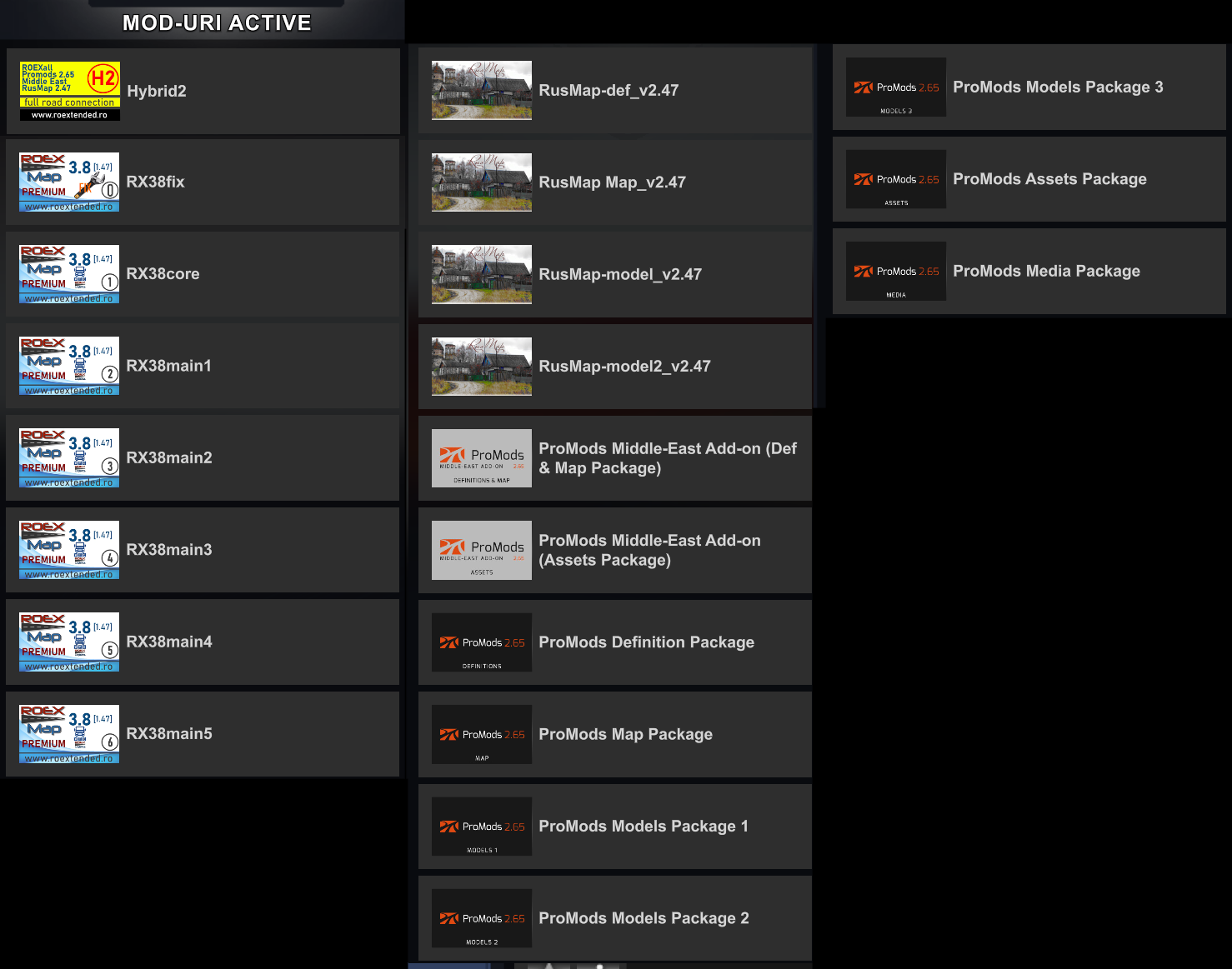This screenshot has height=969, width=1232.
Task: Click ProMods Middle-East Assets Package icon
Action: coord(482,550)
